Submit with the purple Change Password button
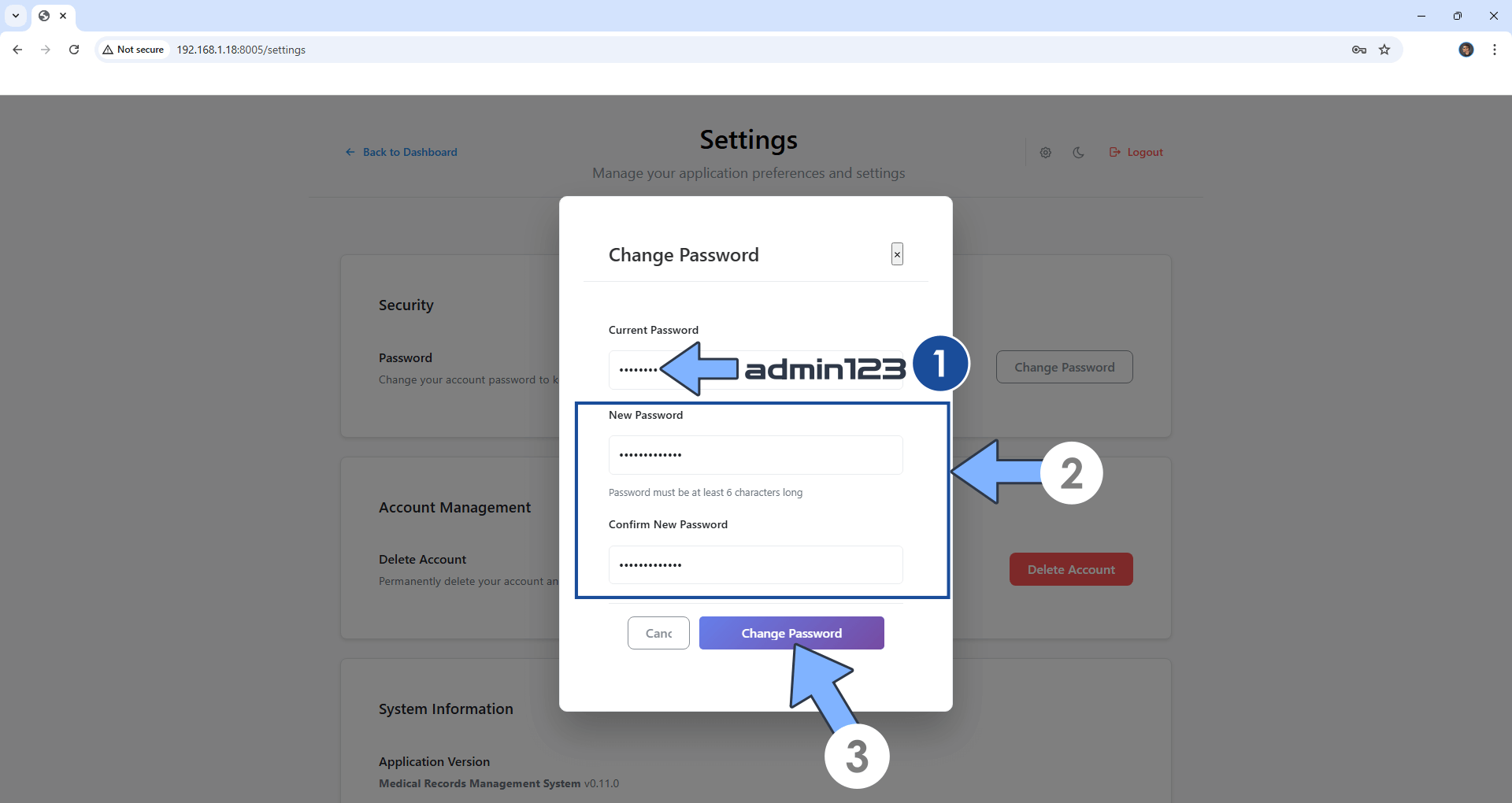1512x803 pixels. pos(791,633)
